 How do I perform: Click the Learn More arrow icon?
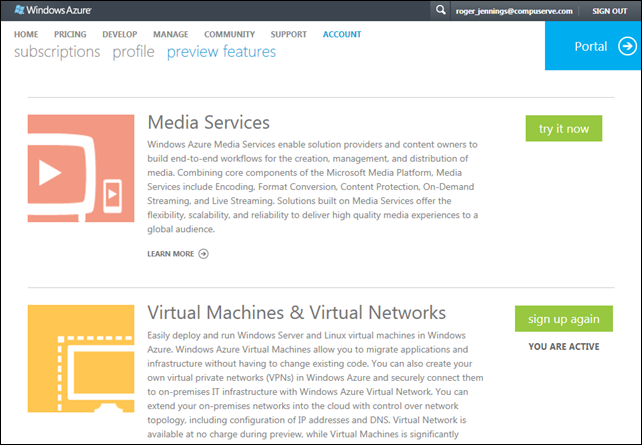pos(204,254)
